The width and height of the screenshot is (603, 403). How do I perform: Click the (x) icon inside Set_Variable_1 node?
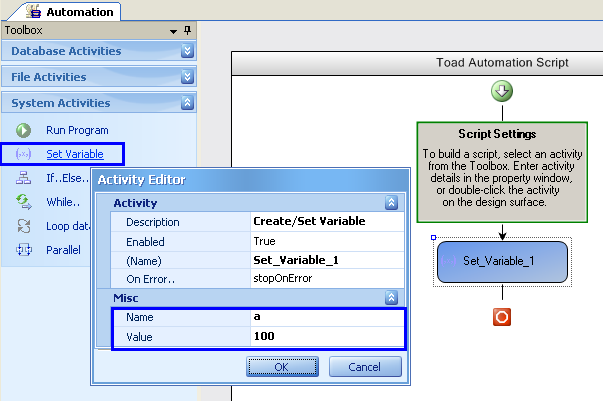(448, 261)
